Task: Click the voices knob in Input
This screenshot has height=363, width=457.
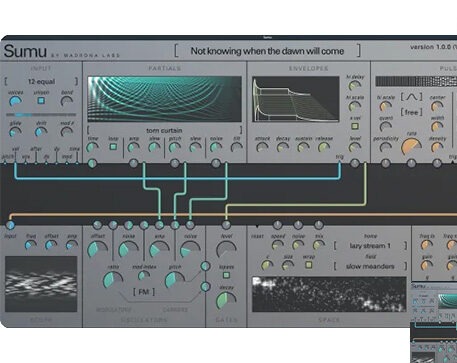Action: [x=15, y=101]
